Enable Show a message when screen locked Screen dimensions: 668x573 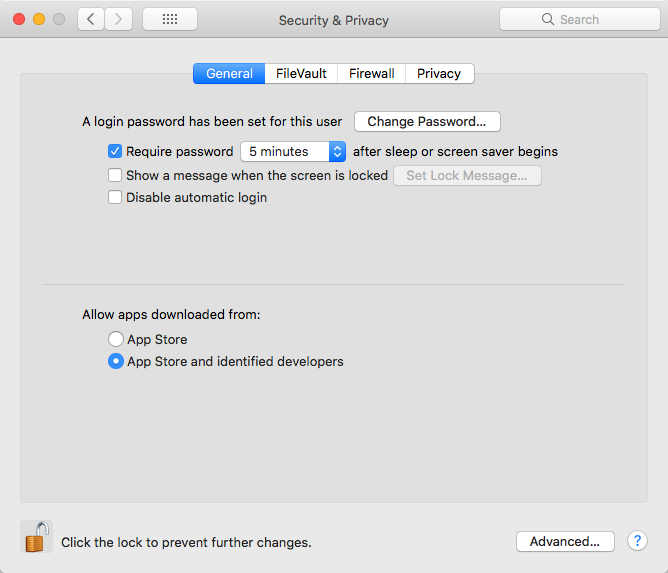click(x=115, y=175)
